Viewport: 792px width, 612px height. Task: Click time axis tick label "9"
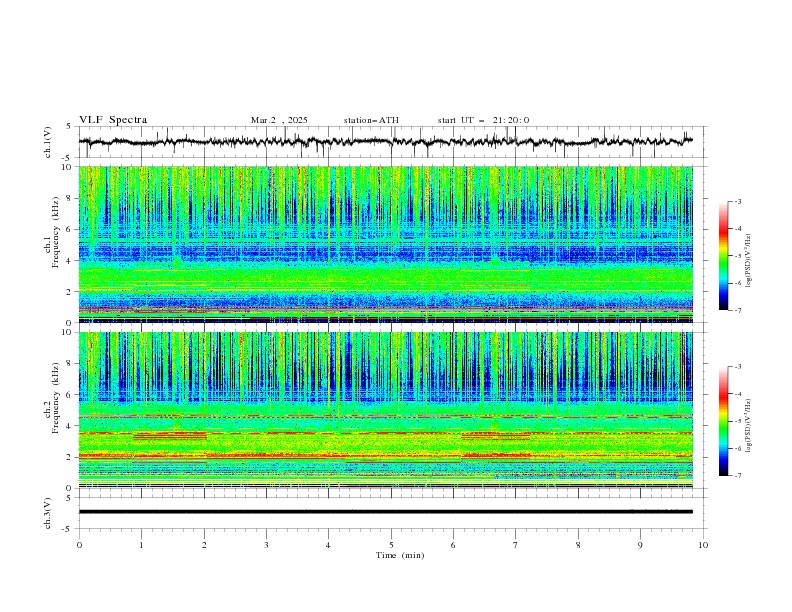pos(640,545)
